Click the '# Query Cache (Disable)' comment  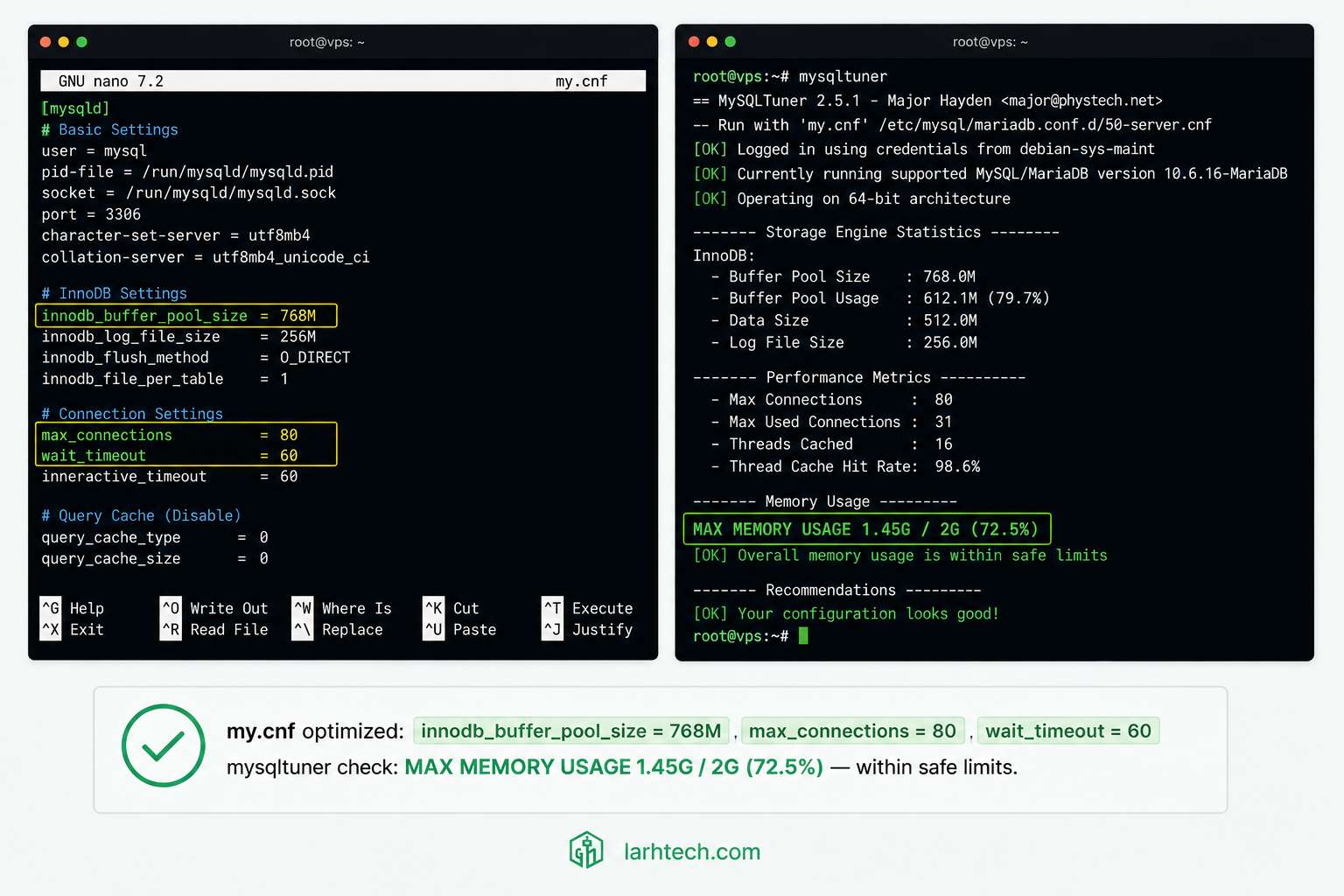[141, 515]
